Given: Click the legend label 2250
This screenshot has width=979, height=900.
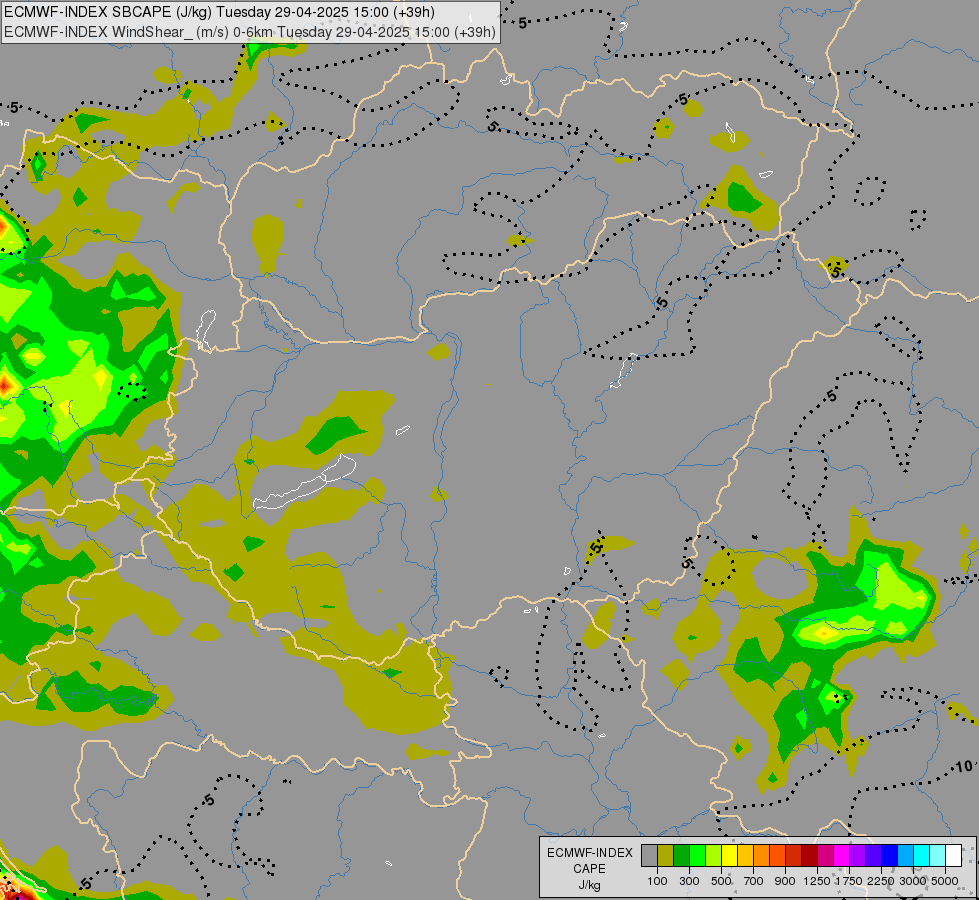Looking at the screenshot, I should click(x=881, y=881).
